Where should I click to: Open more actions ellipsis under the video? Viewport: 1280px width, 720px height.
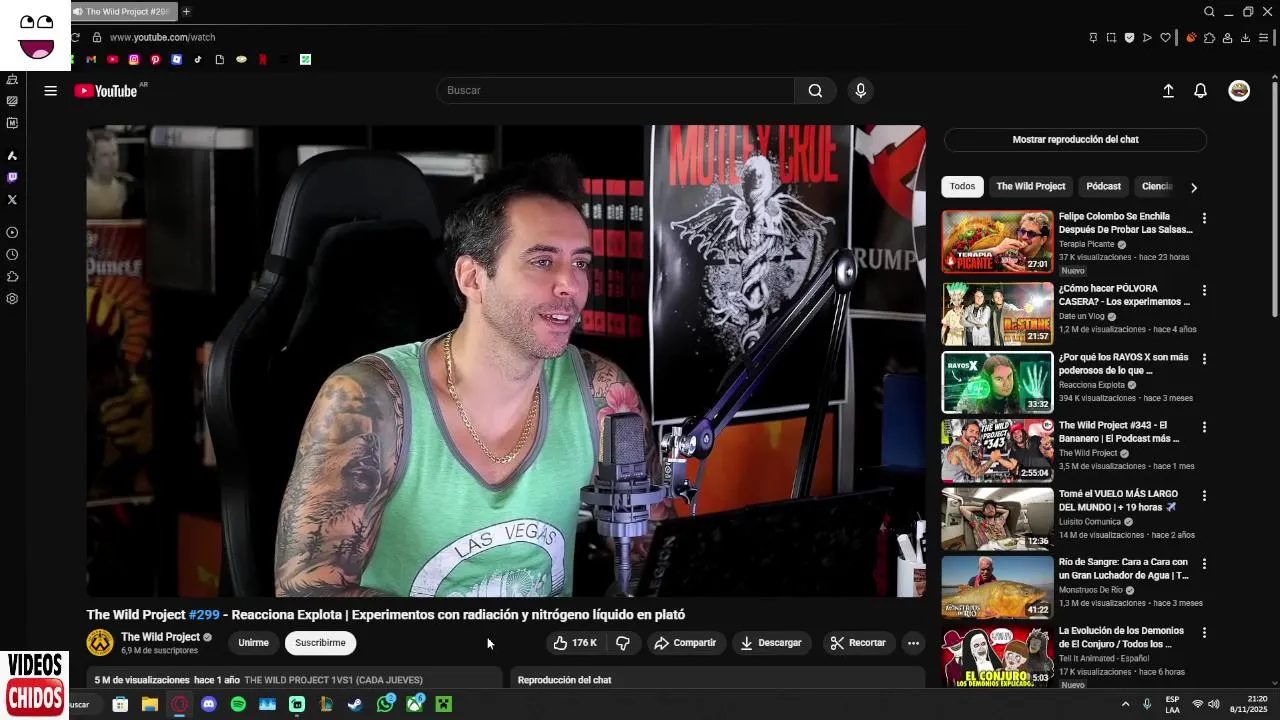coord(913,643)
